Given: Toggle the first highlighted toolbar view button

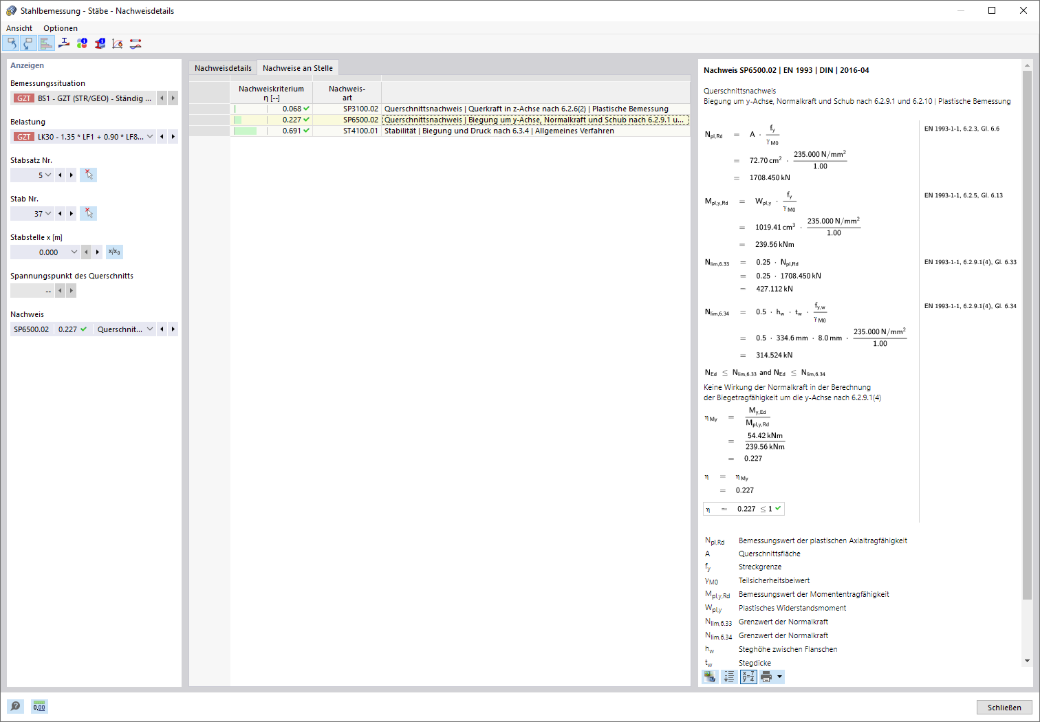Looking at the screenshot, I should 11,44.
